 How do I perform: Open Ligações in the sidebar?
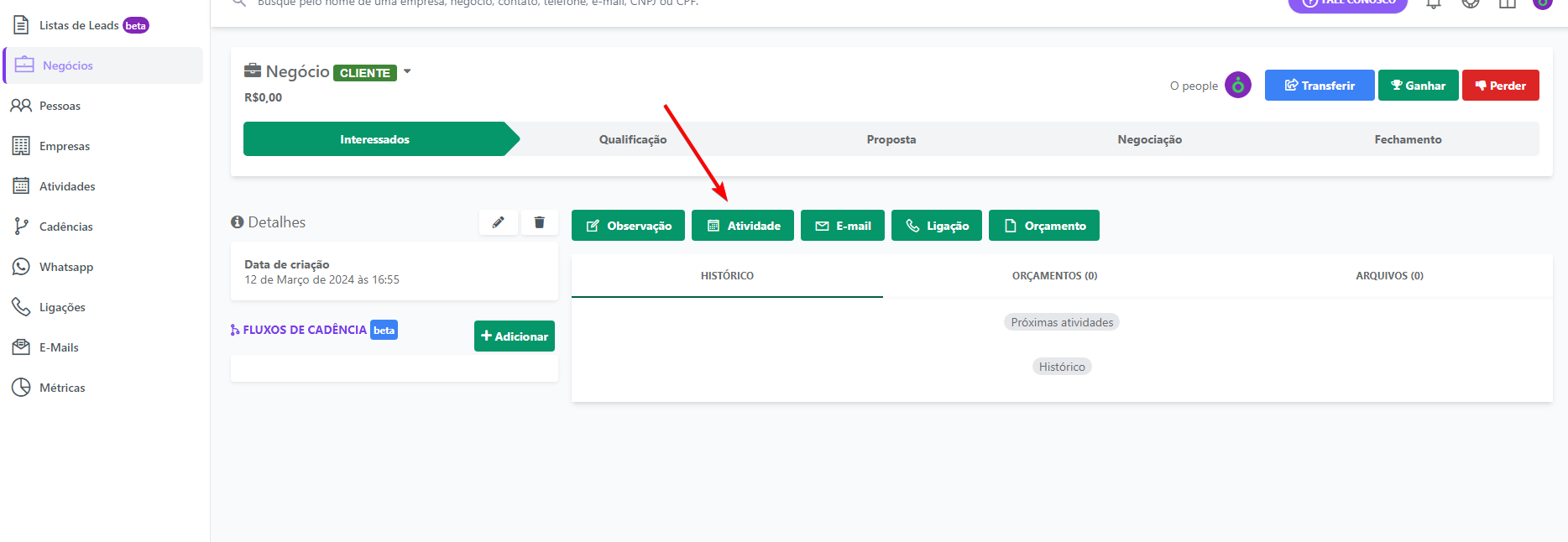pos(62,307)
